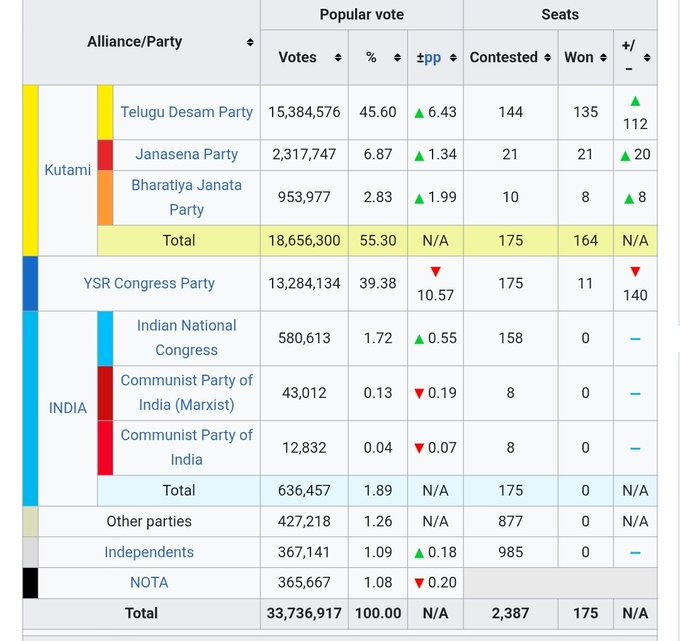Select percentage 45.60
Image resolution: width=680 pixels, height=641 pixels.
pos(378,112)
